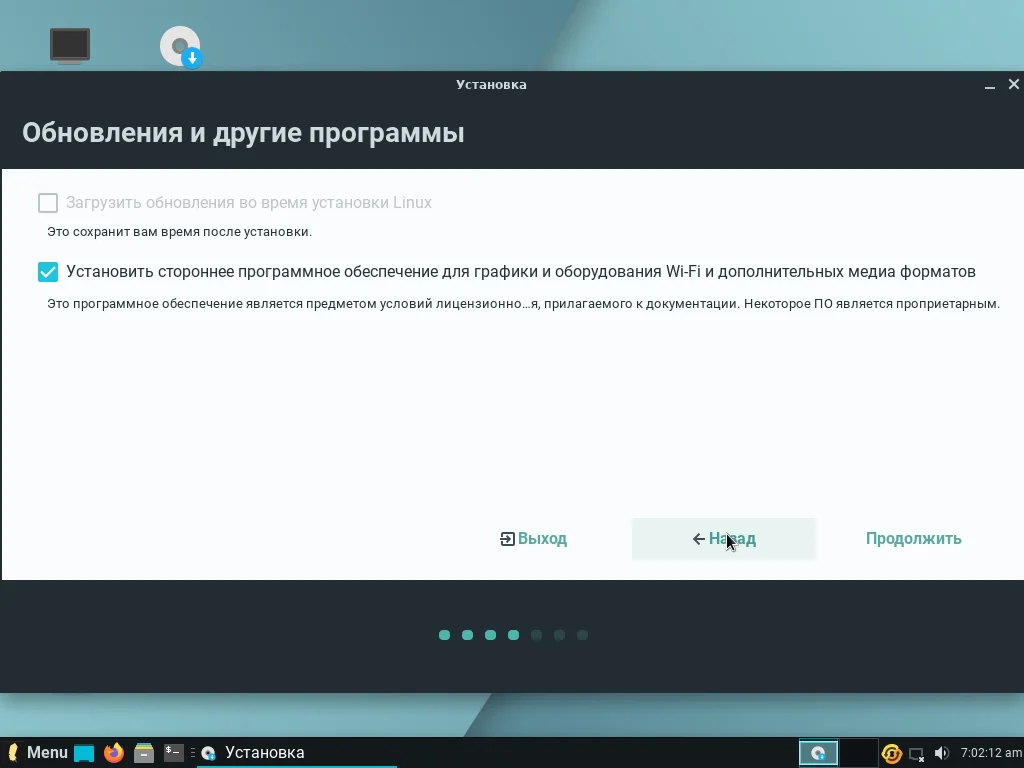The image size is (1024, 768).
Task: Open the volume control in the system tray
Action: pos(941,752)
